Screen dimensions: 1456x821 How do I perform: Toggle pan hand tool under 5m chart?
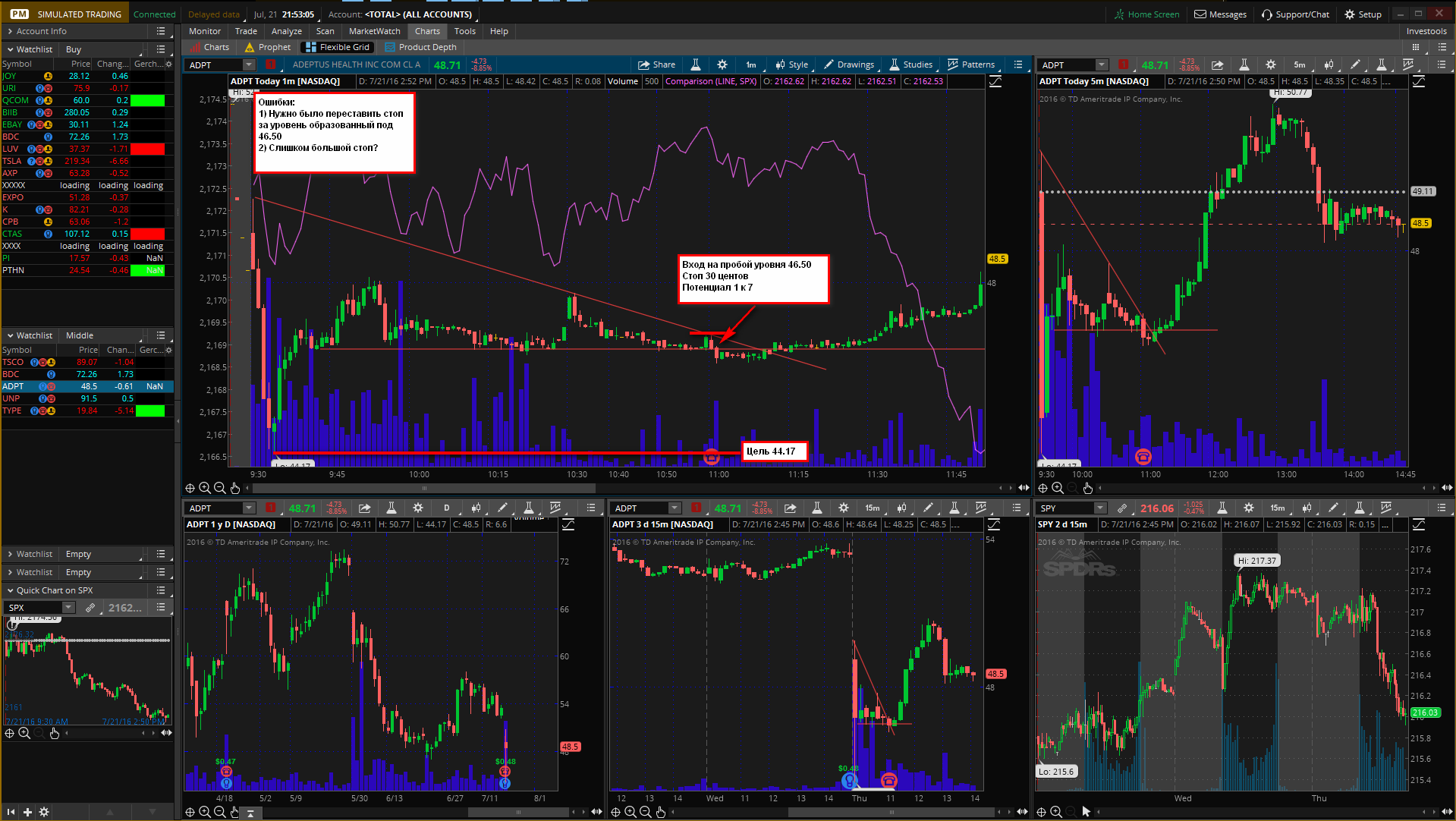(1087, 488)
